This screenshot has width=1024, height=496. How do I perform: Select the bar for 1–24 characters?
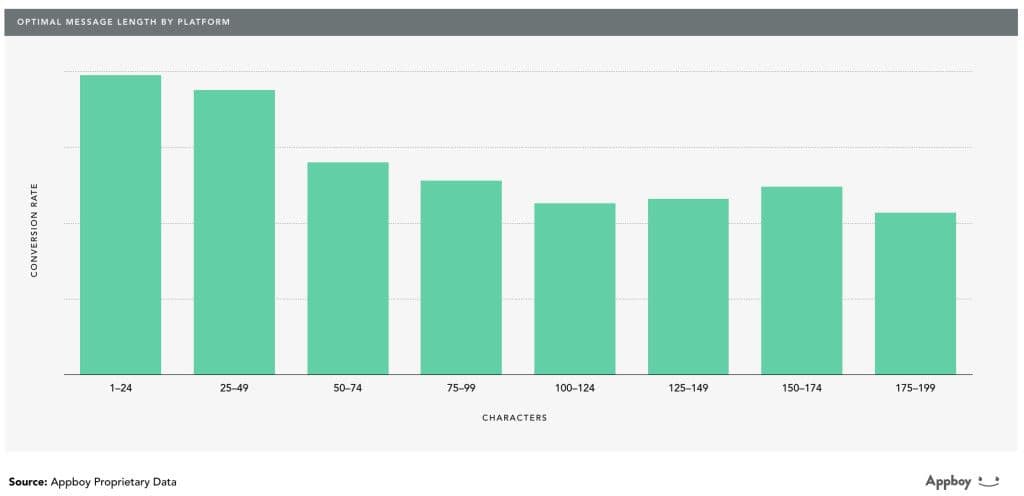120,225
